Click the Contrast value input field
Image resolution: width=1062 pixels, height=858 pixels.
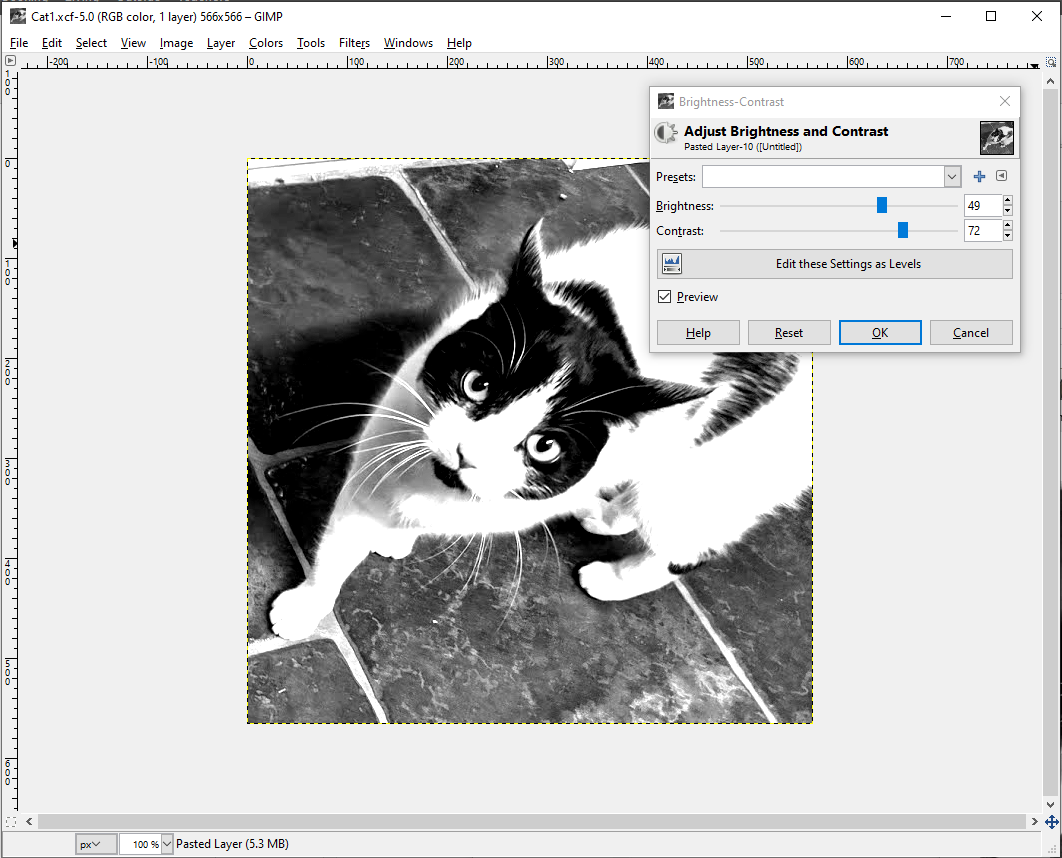point(982,231)
